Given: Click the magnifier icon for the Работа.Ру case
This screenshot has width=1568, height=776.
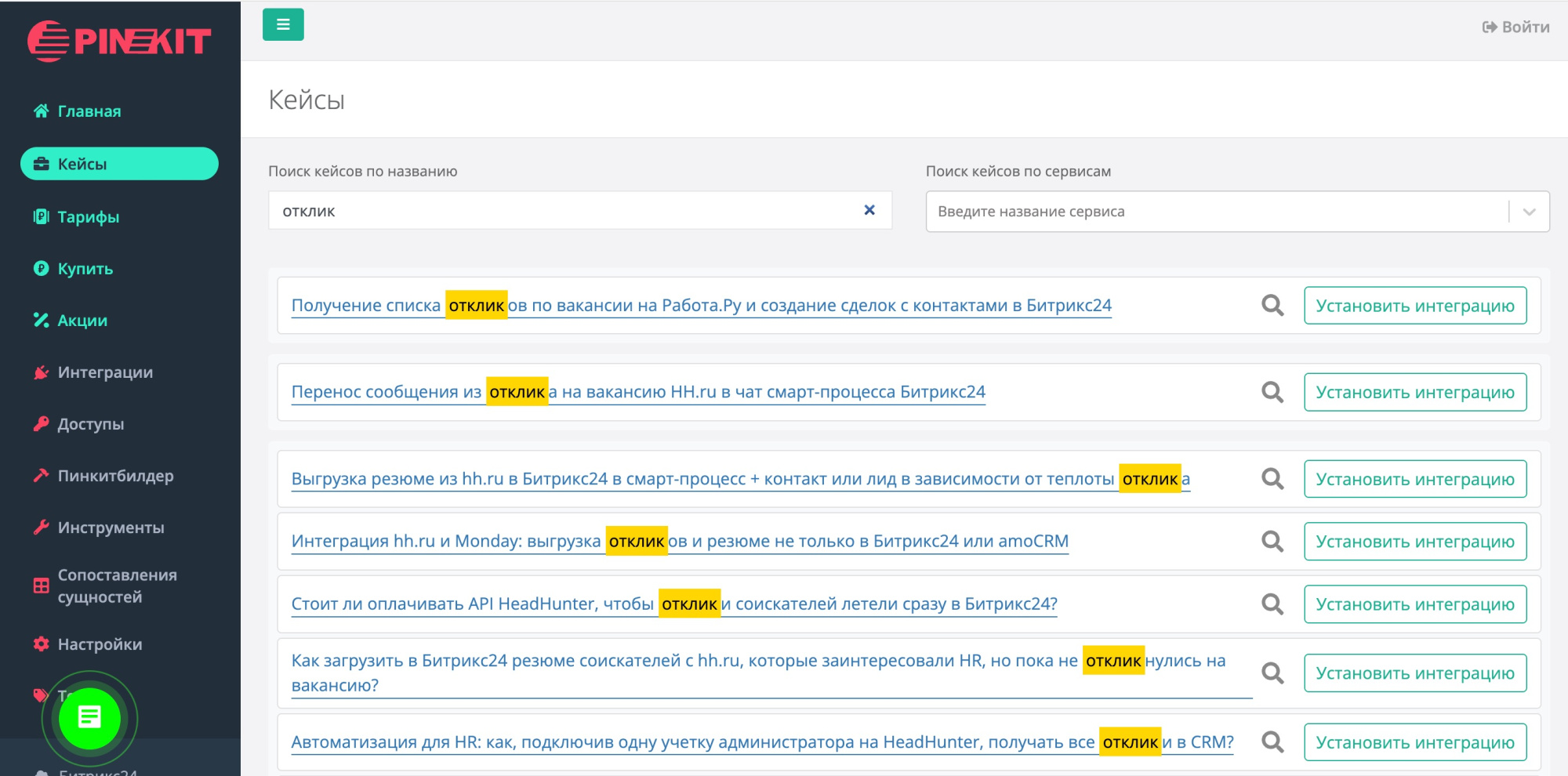Looking at the screenshot, I should pos(1272,306).
